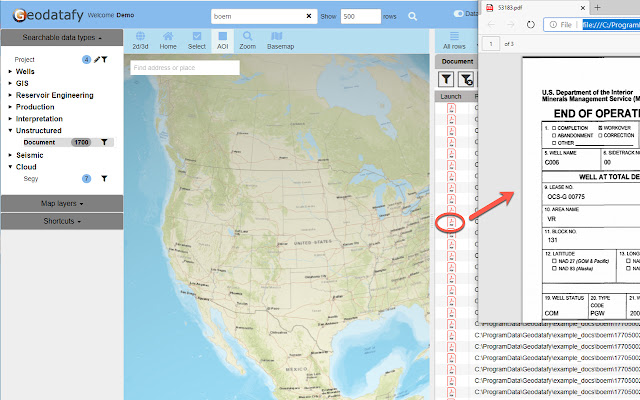The height and width of the screenshot is (400, 640).
Task: Open the Document row filter funnel
Action: click(104, 142)
